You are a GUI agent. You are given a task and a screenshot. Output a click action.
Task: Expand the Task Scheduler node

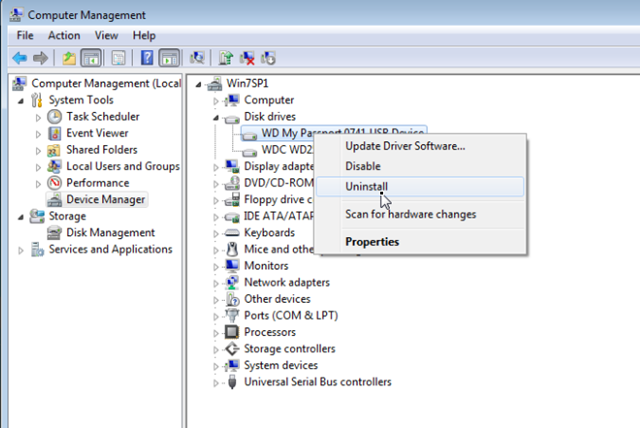[x=39, y=117]
